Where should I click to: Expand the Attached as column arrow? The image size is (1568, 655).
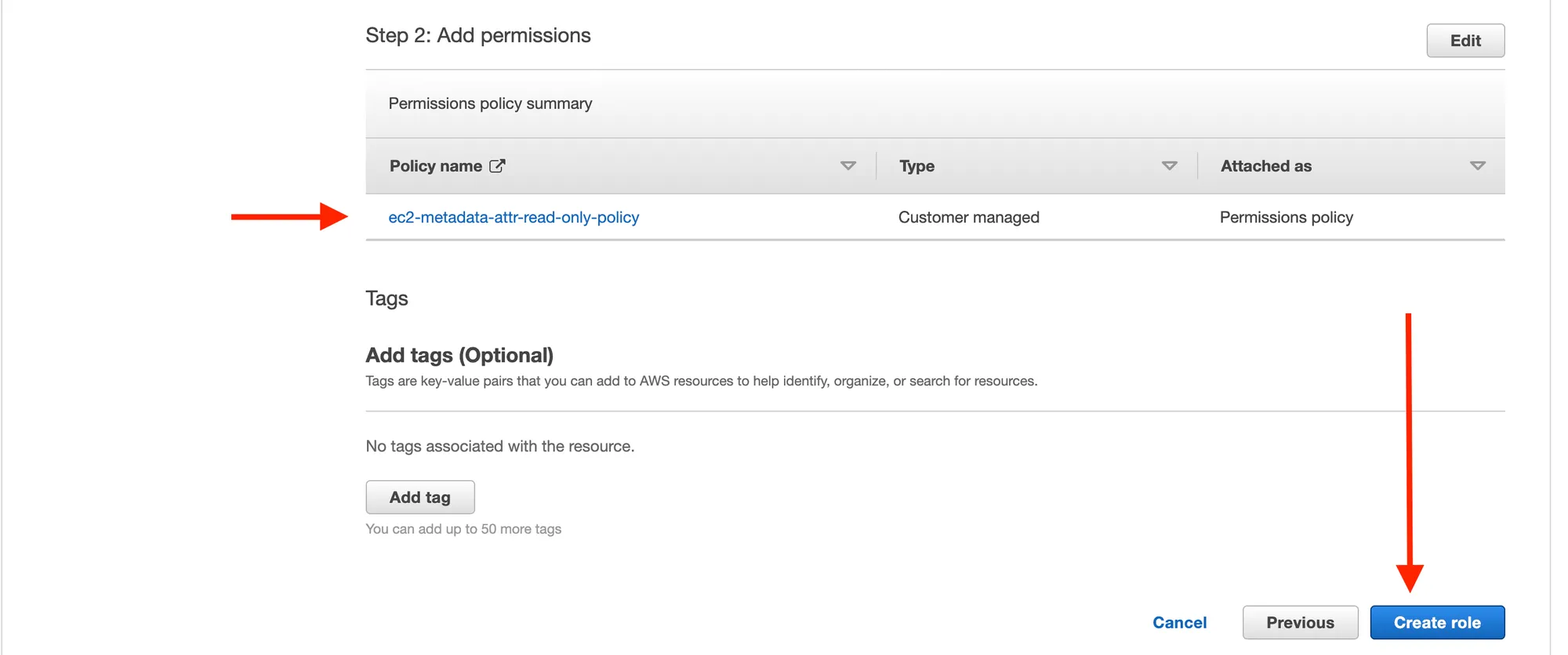click(x=1477, y=166)
